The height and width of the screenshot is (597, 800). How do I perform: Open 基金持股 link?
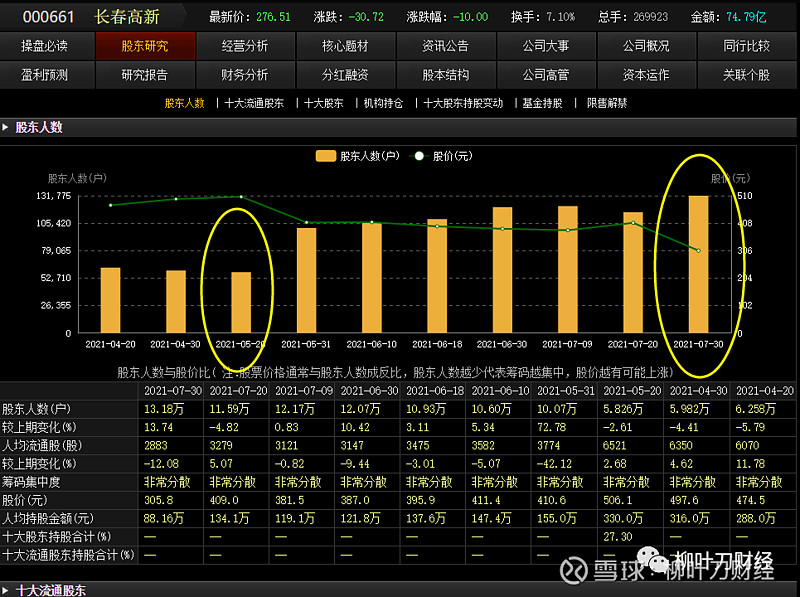[x=542, y=104]
